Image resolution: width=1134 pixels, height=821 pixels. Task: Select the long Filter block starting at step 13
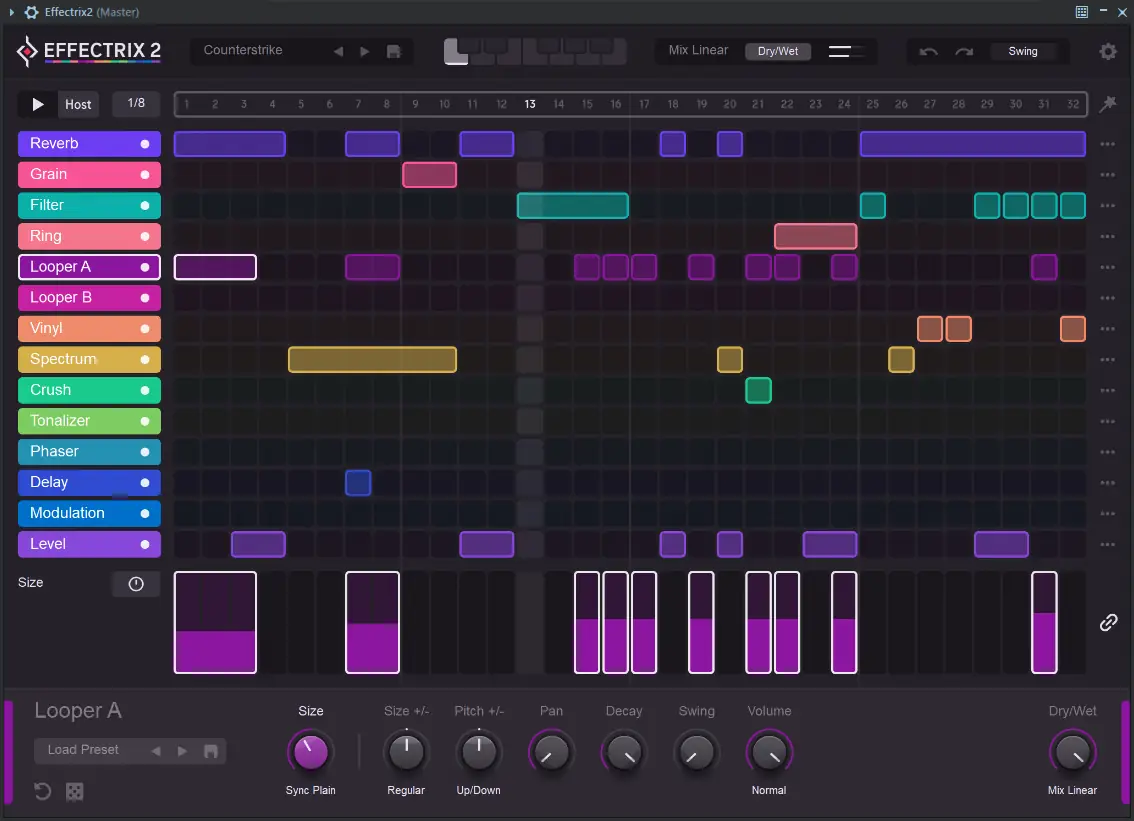point(573,205)
